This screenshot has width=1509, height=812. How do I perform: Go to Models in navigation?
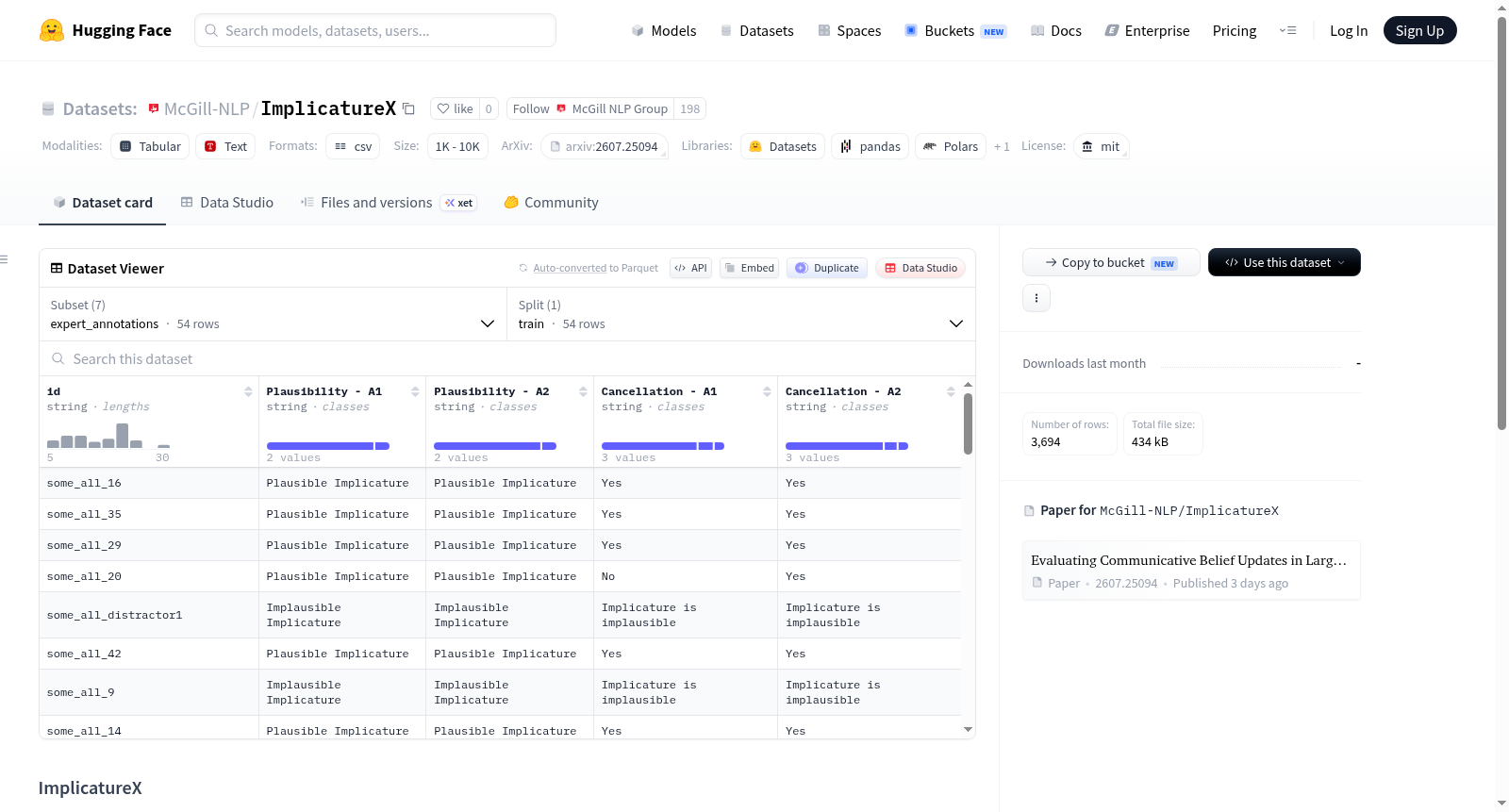(x=664, y=30)
